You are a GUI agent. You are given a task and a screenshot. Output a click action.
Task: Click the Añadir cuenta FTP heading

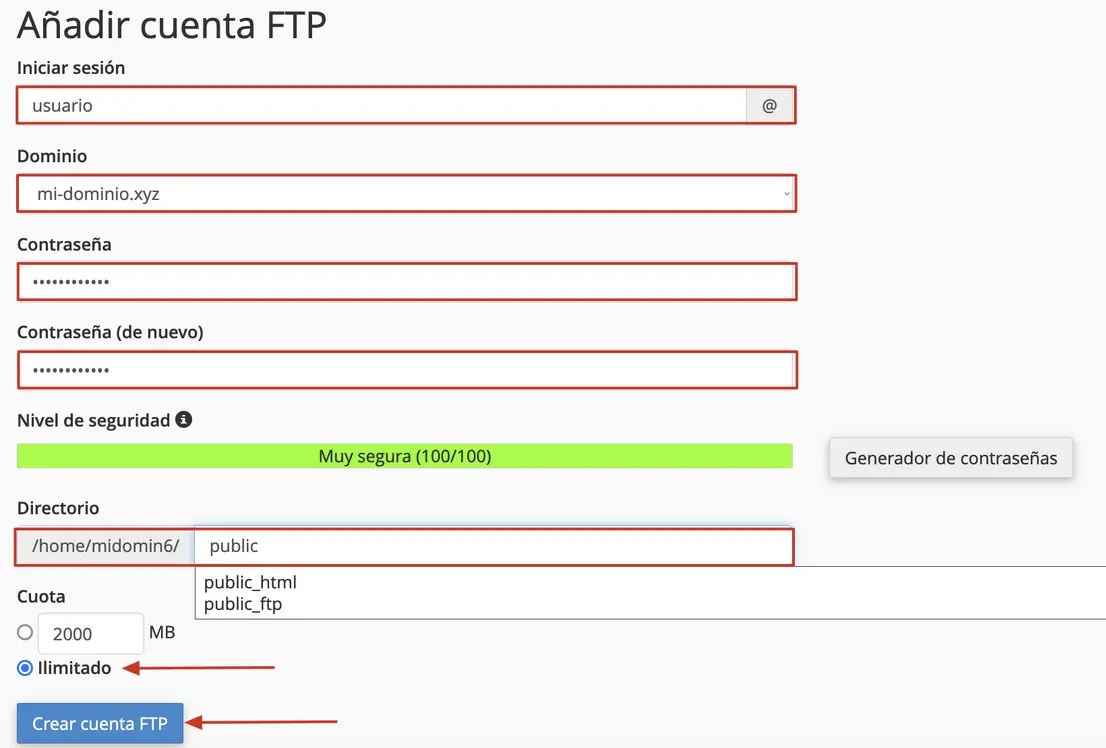pyautogui.click(x=172, y=25)
